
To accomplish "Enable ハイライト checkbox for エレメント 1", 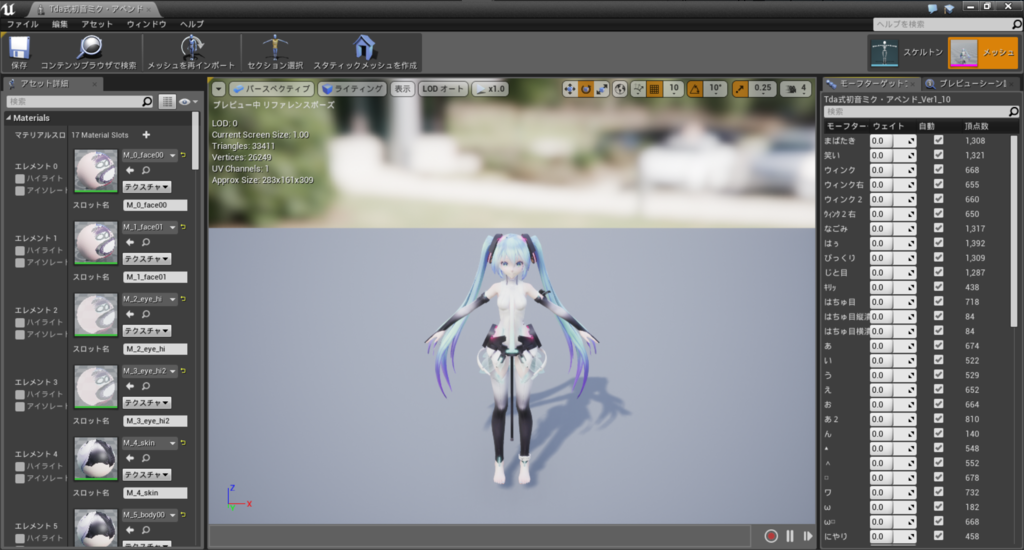I will tap(20, 250).
